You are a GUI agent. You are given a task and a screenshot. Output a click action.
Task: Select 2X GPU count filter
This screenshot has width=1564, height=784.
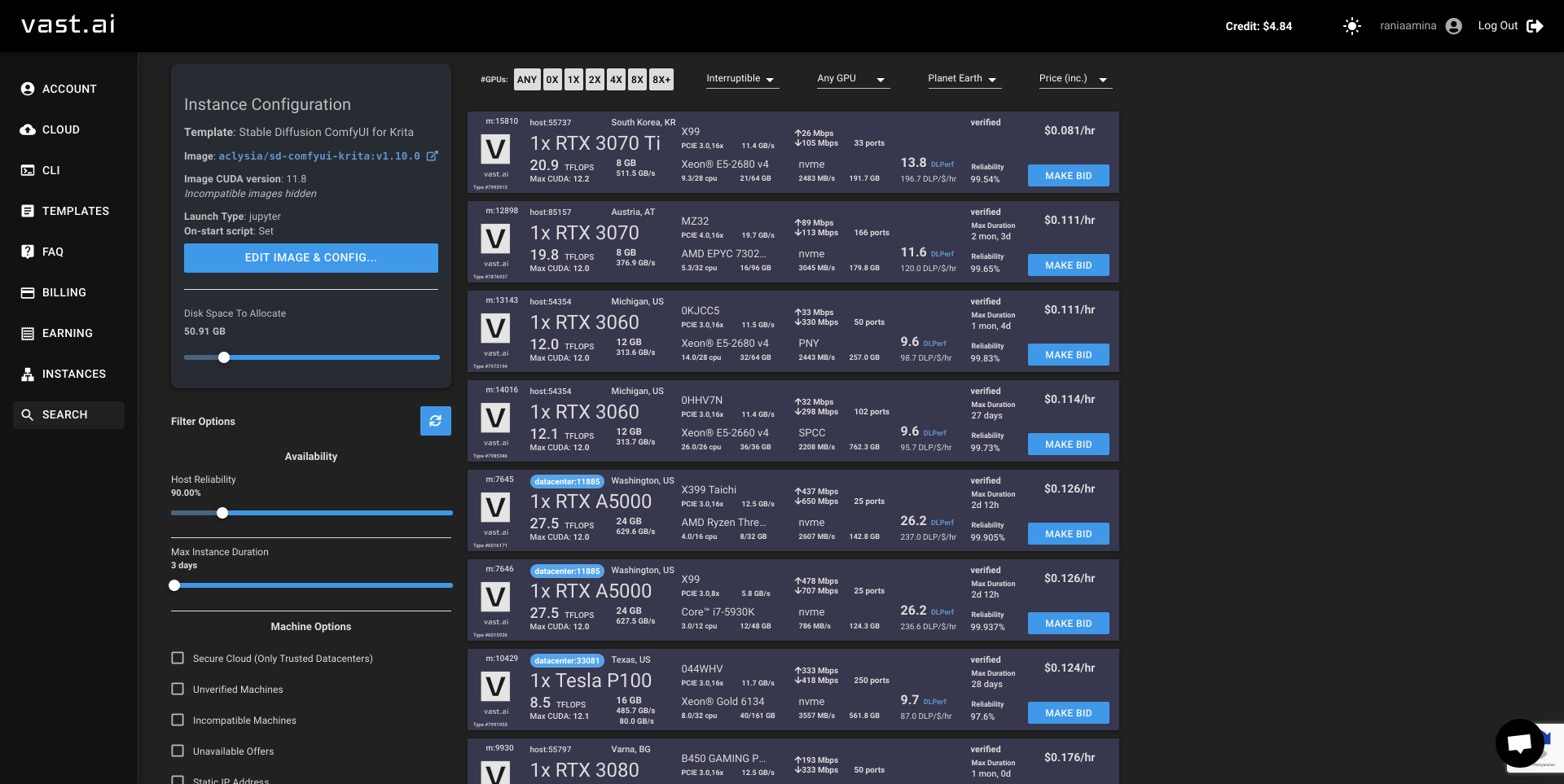click(x=595, y=79)
